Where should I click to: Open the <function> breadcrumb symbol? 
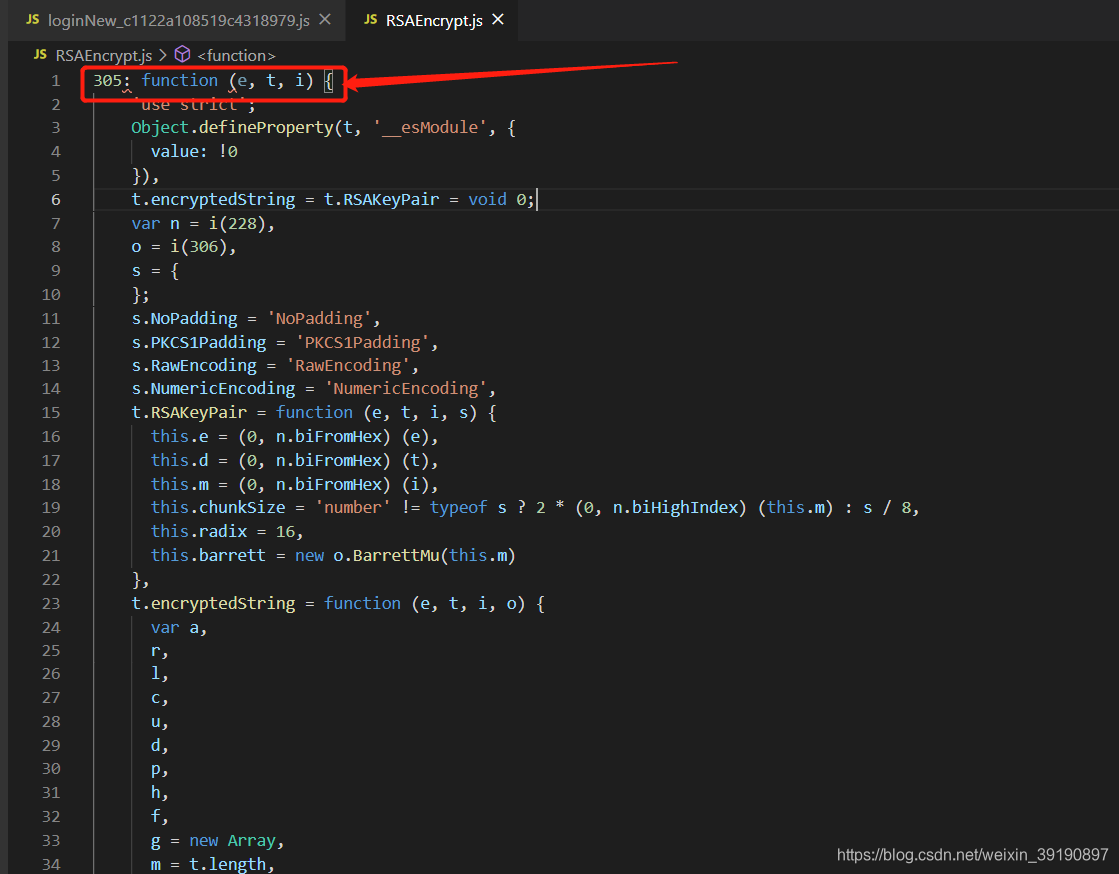(236, 56)
